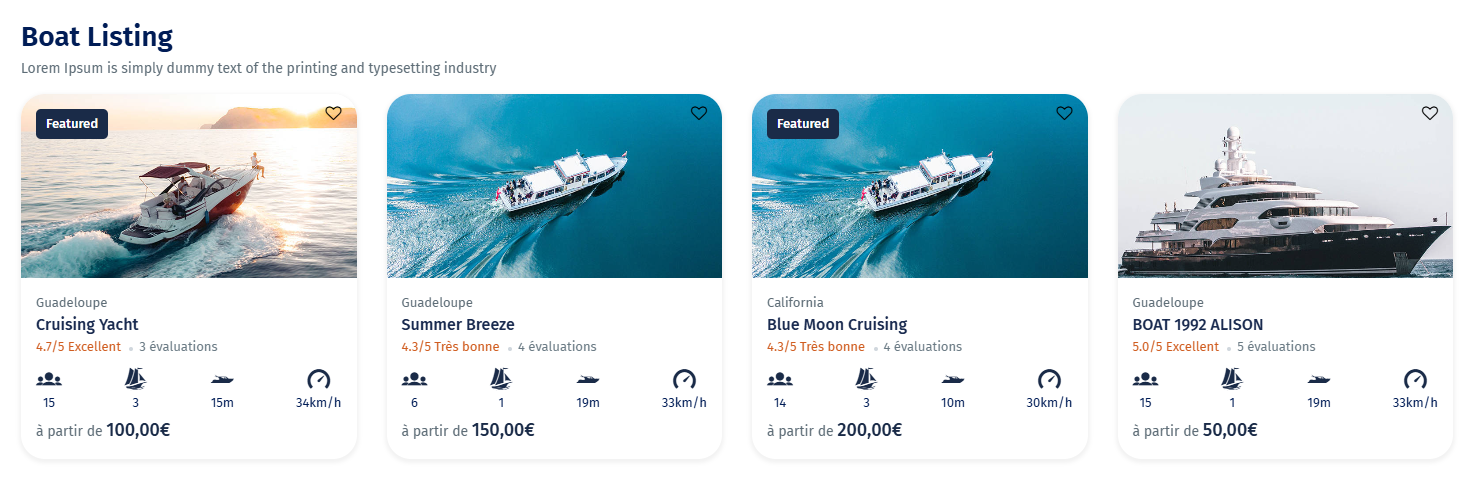Click speedometer icon on BOAT 1992 ALISON card
This screenshot has height=481, width=1482.
tap(1414, 379)
